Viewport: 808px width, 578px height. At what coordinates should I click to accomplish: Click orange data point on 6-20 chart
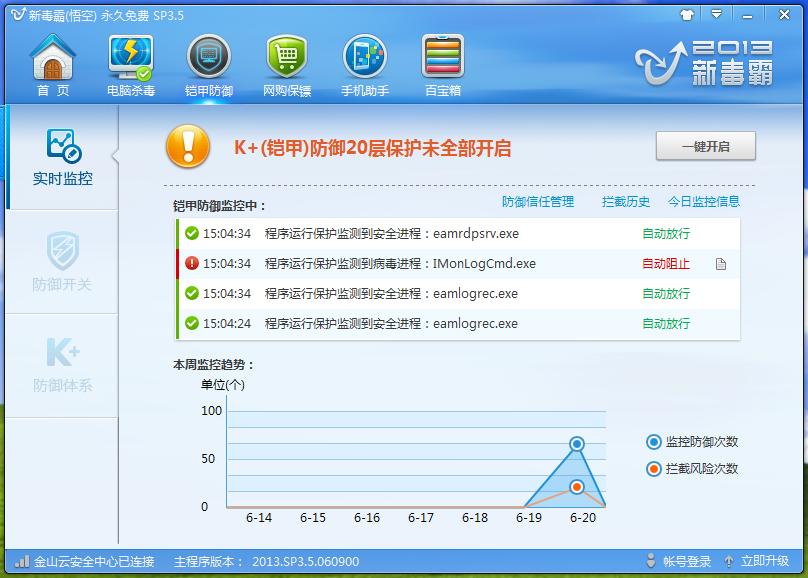[577, 487]
